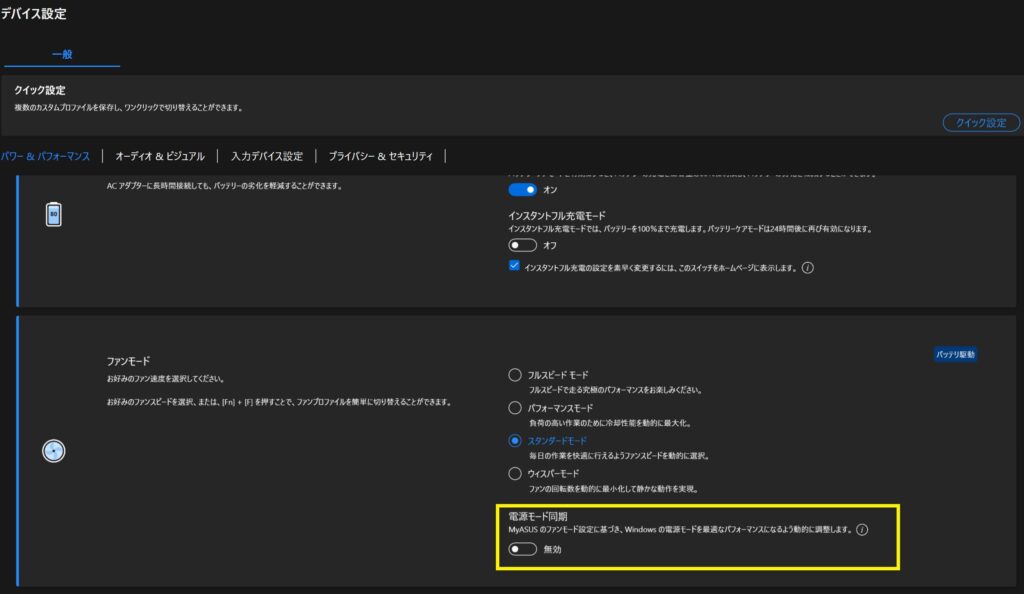
Task: Turn on the インスタントフル充電モード toggle
Action: point(521,243)
